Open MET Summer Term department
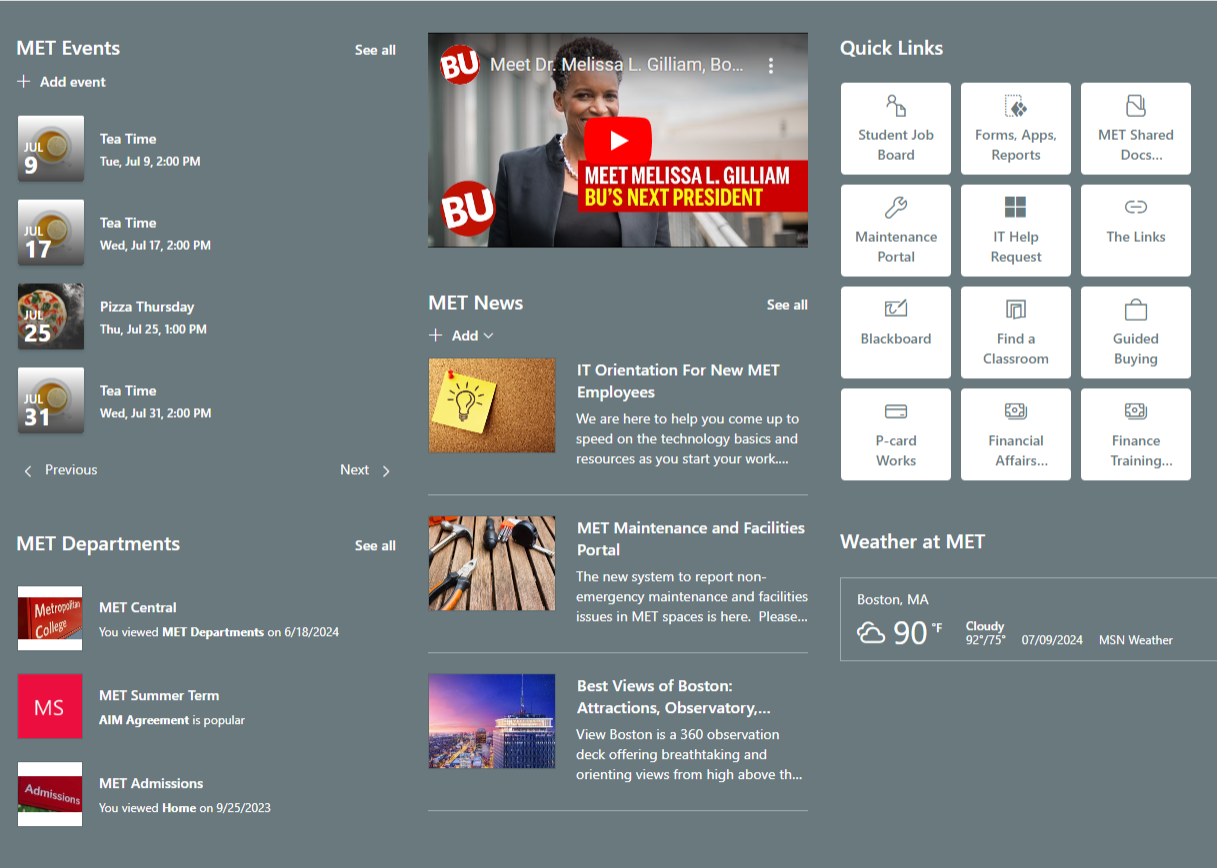The height and width of the screenshot is (868, 1217). [159, 696]
